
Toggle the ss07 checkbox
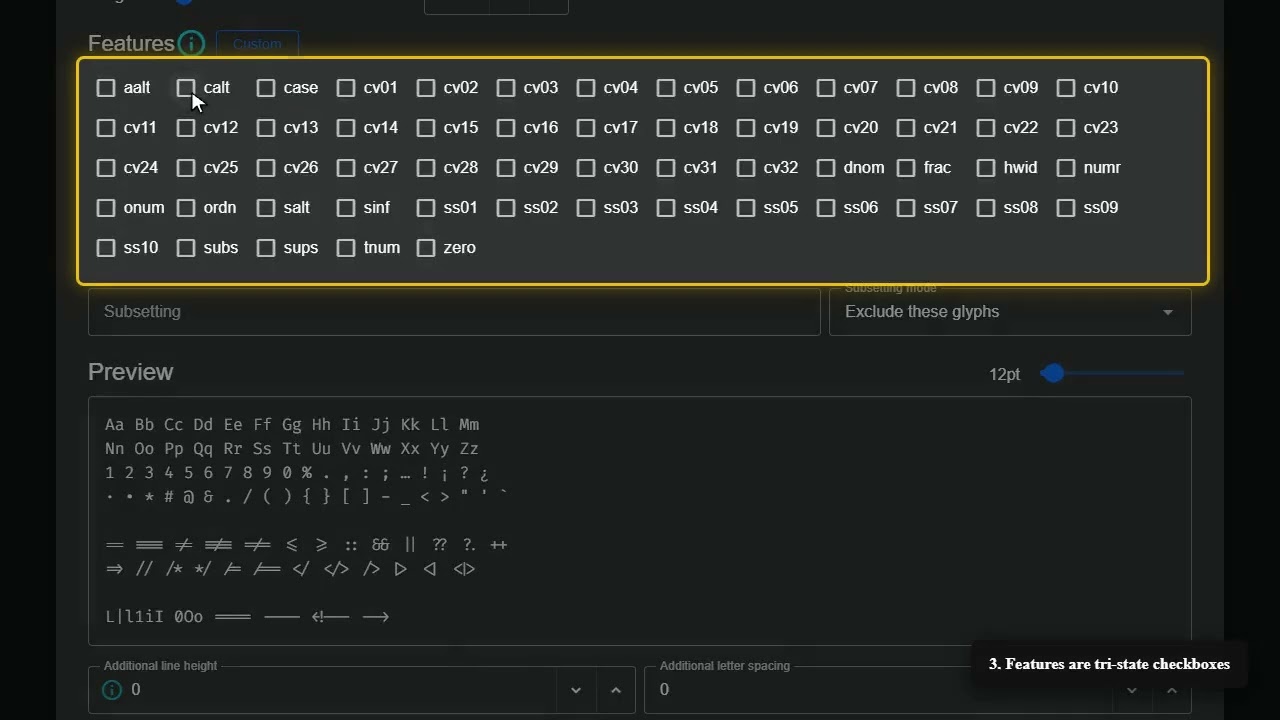click(x=906, y=208)
